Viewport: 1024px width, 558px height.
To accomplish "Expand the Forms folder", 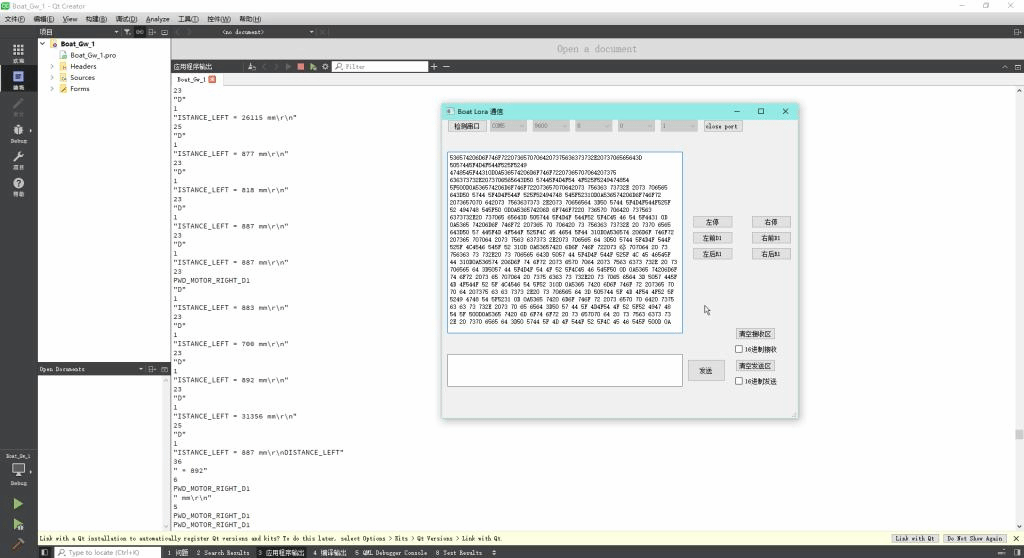I will (52, 88).
